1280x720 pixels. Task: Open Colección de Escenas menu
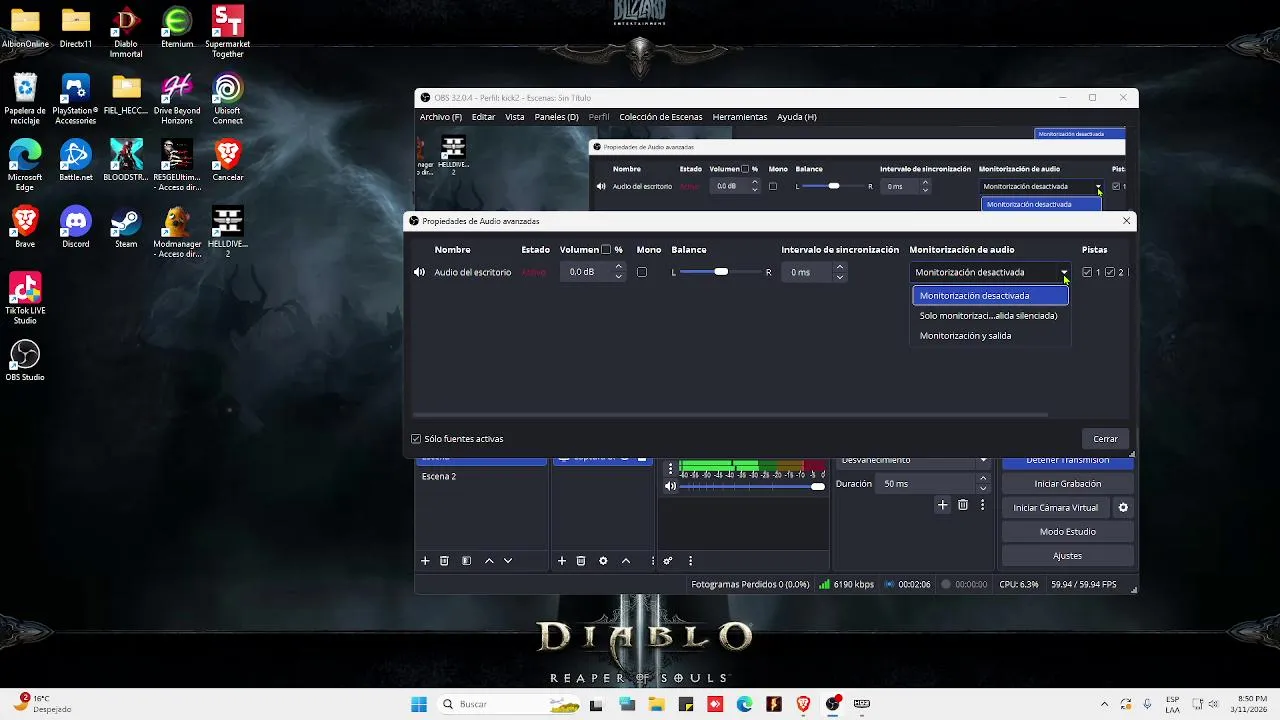click(x=661, y=117)
